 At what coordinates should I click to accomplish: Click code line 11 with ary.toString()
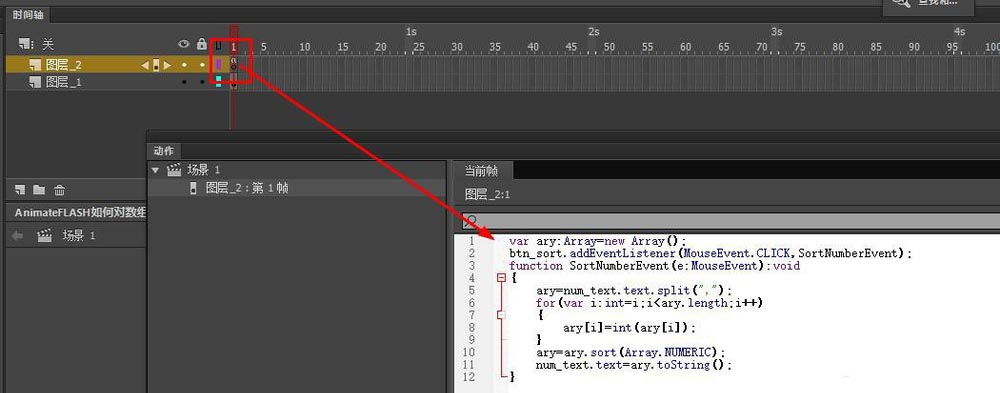click(634, 365)
